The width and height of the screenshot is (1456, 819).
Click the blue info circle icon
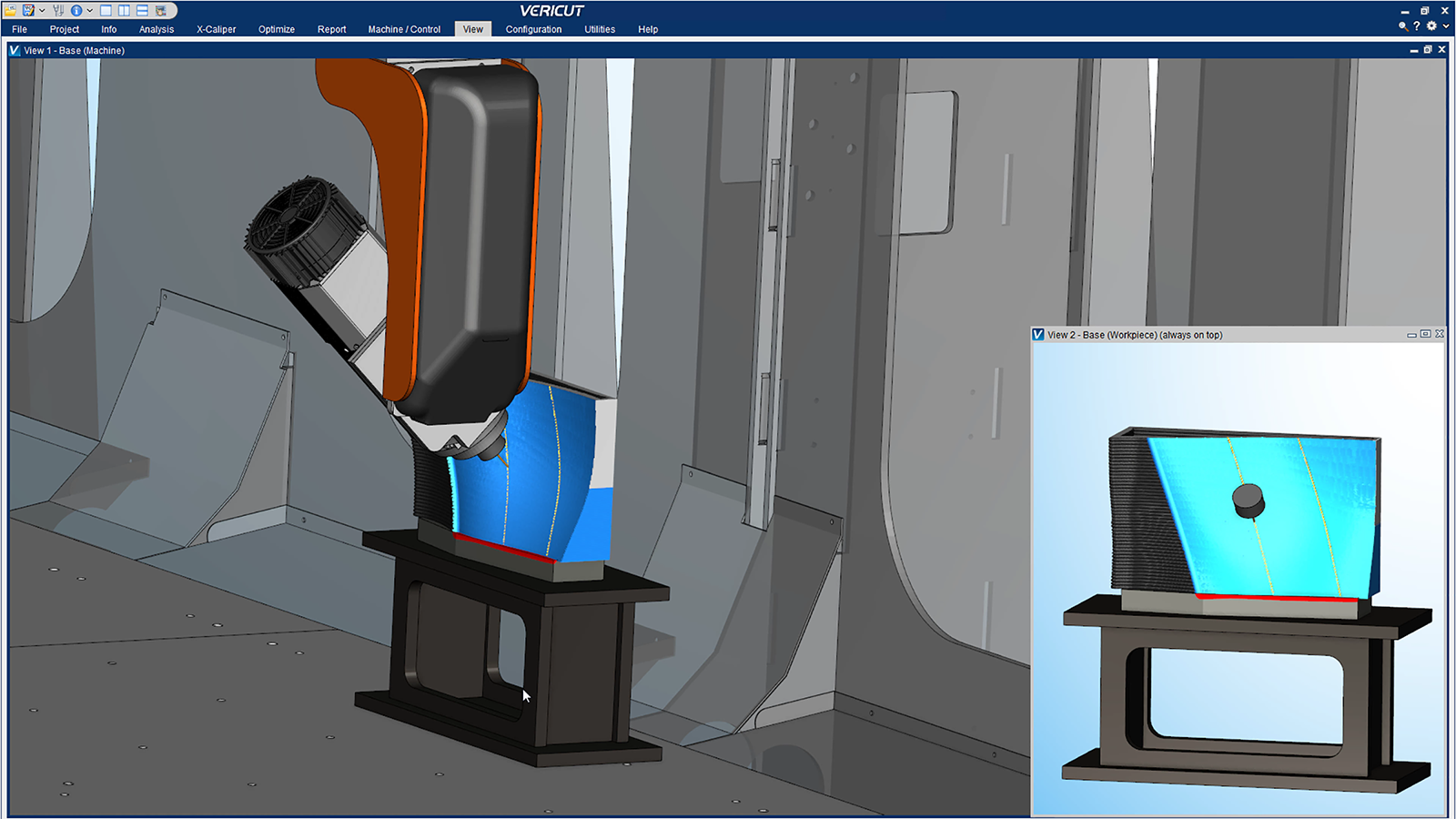point(76,11)
